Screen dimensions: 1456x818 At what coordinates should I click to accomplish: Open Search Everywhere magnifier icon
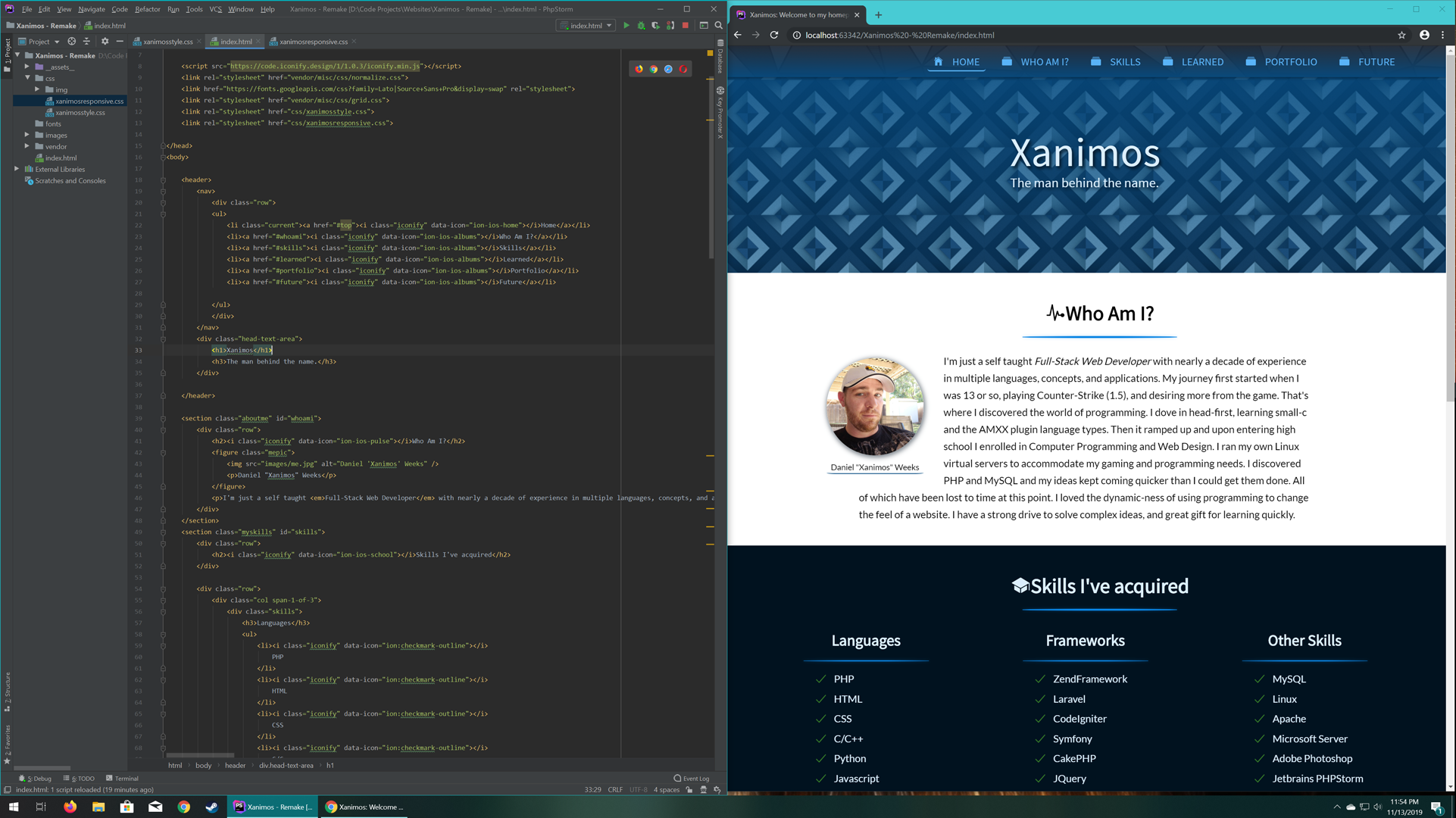pyautogui.click(x=718, y=26)
